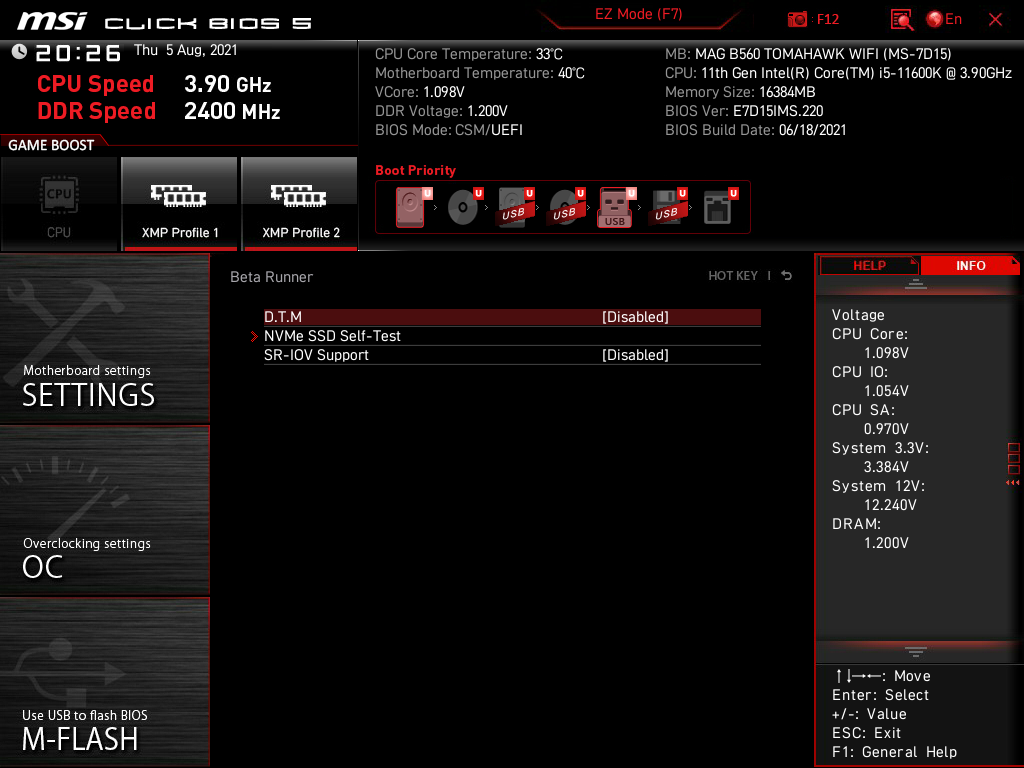Click the CPU Speed 3.90 GHz value
Viewport: 1024px width, 768px height.
(x=227, y=84)
